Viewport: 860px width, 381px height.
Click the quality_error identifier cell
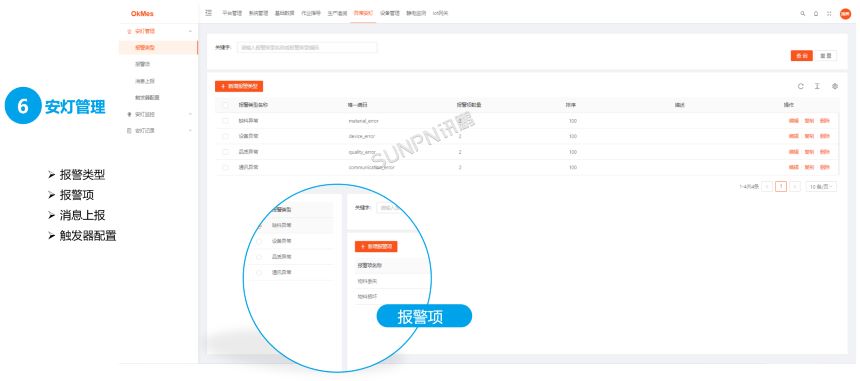pyautogui.click(x=362, y=152)
